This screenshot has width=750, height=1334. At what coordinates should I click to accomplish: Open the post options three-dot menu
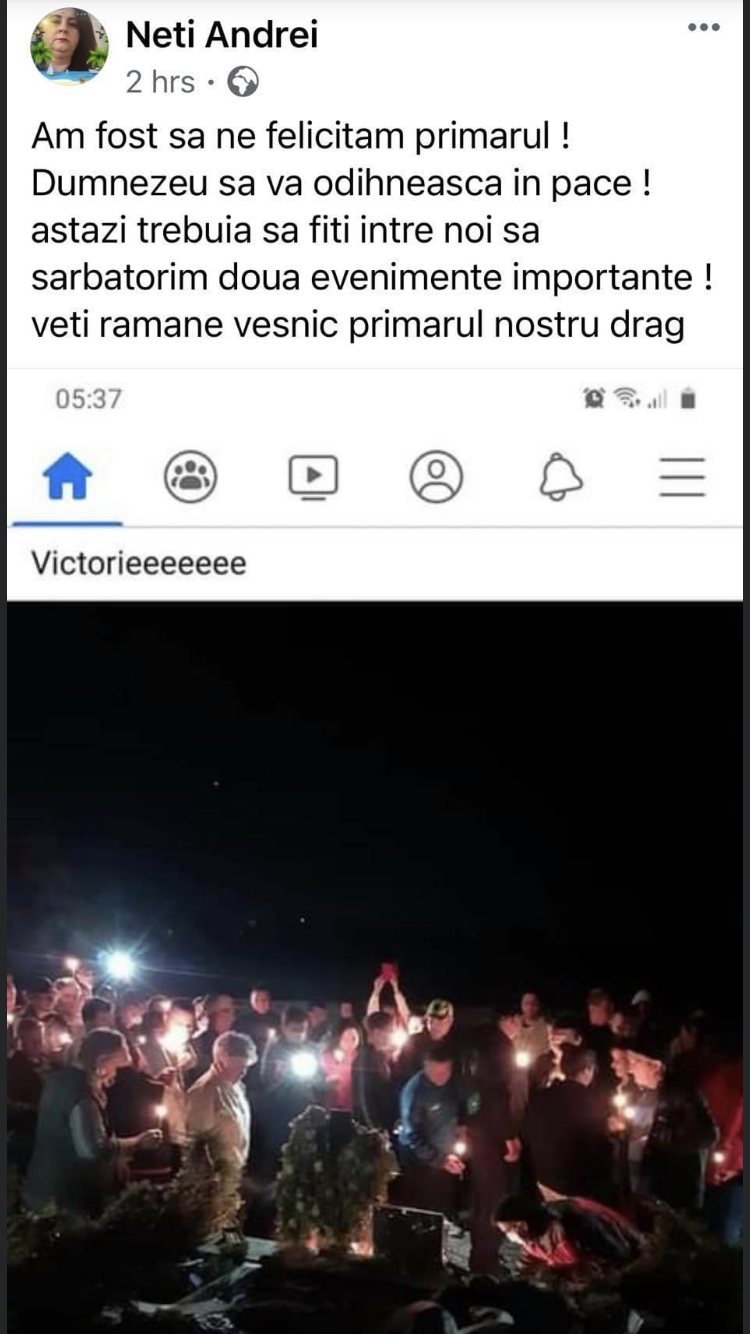point(704,28)
